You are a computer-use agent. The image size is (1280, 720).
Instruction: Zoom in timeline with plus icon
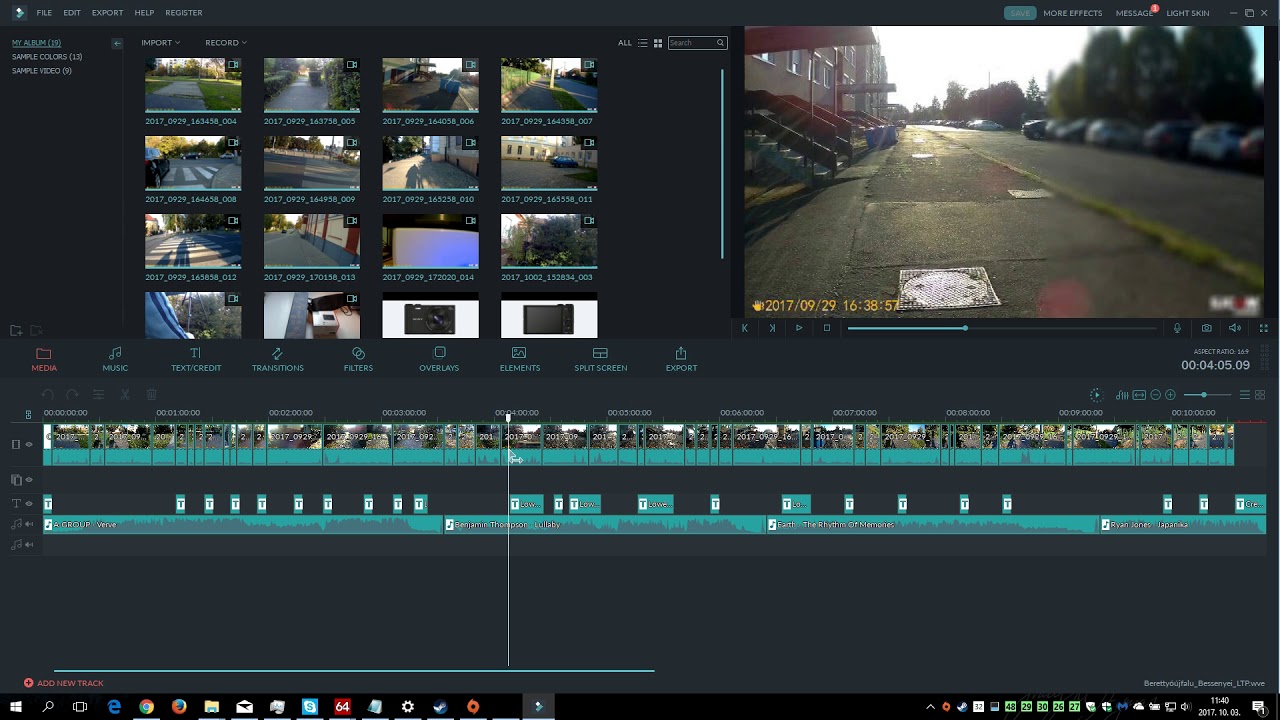[x=1170, y=395]
